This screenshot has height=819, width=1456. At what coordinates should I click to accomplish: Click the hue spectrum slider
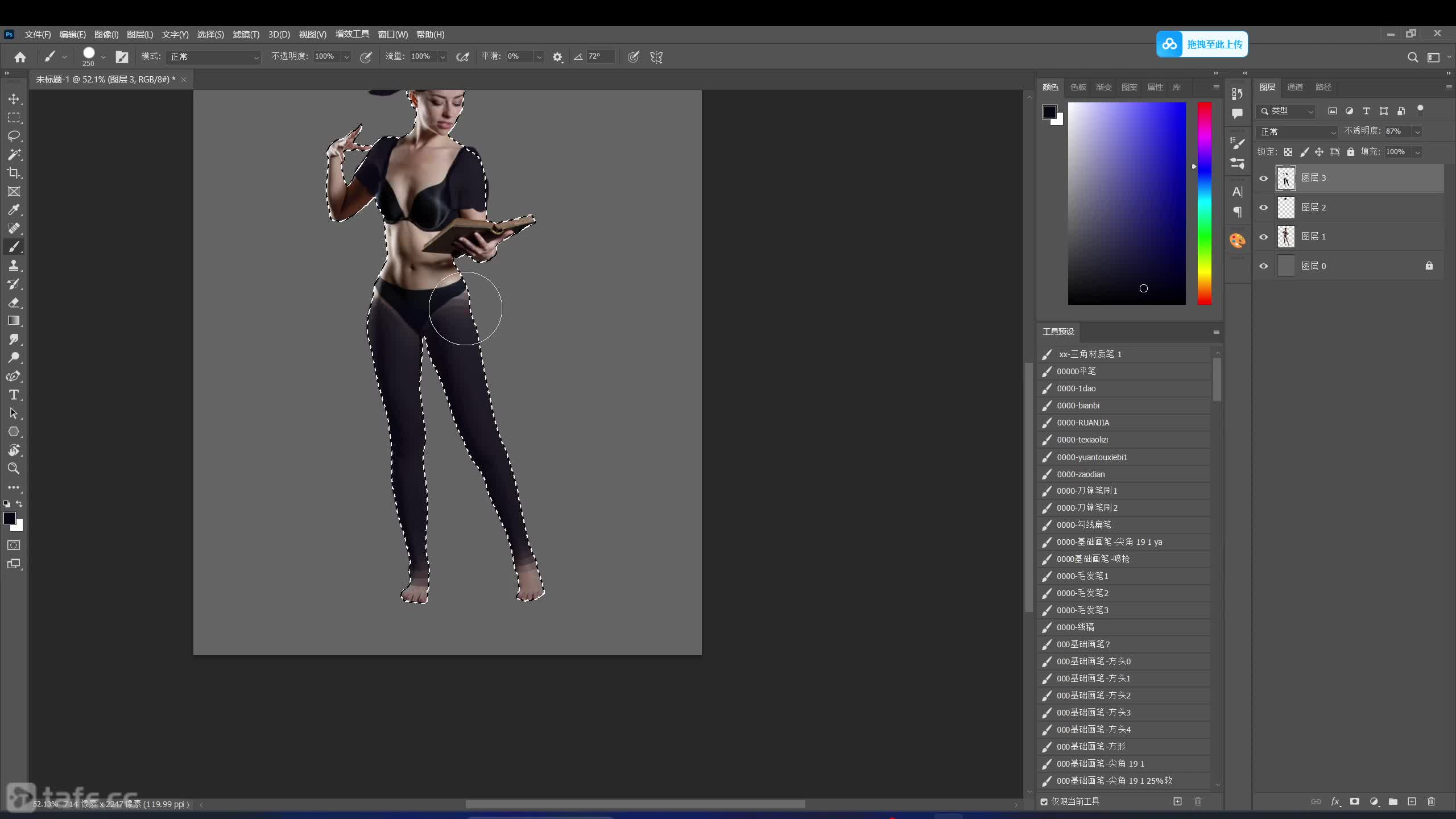(1205, 204)
